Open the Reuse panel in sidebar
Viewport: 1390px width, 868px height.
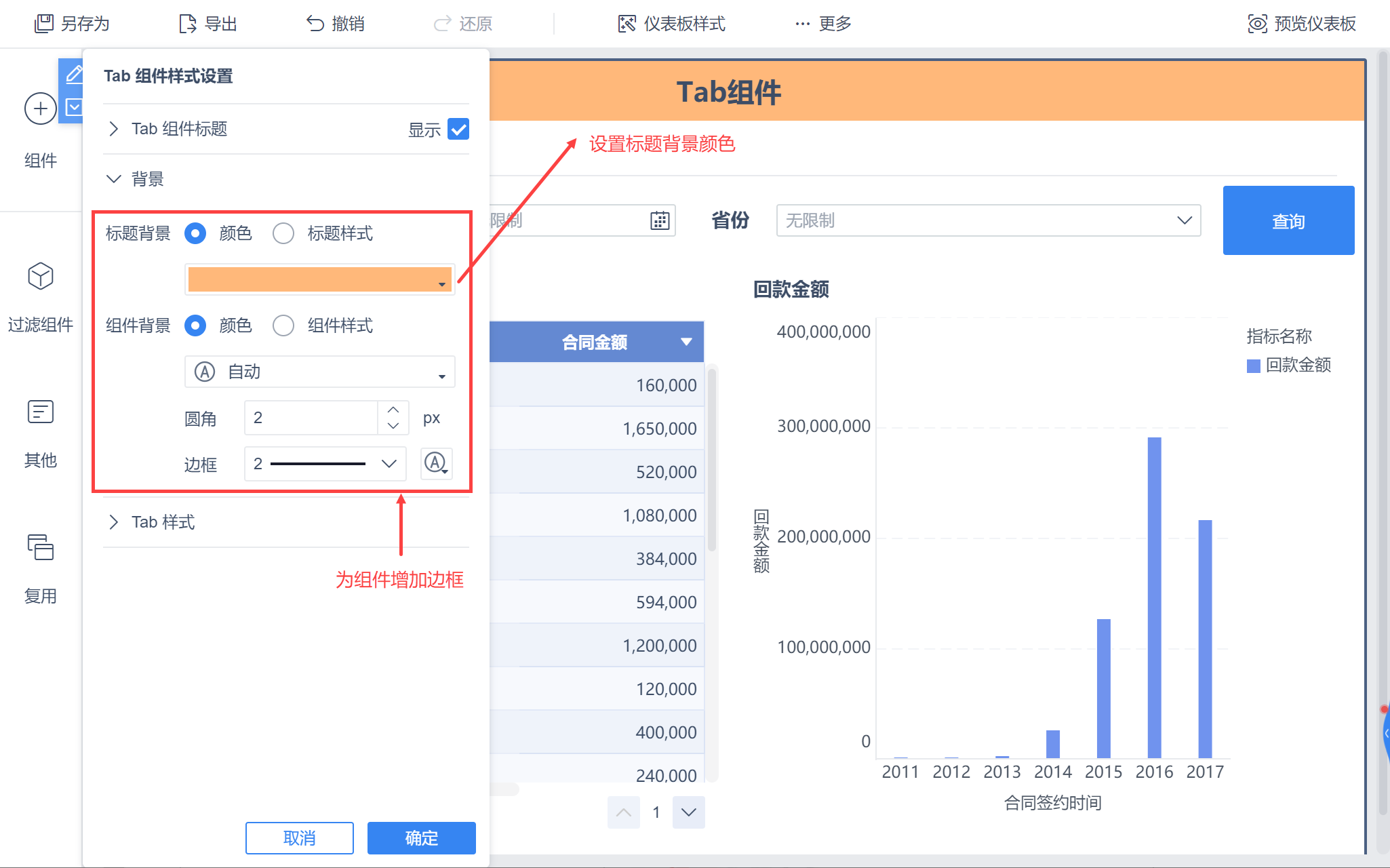tap(41, 547)
